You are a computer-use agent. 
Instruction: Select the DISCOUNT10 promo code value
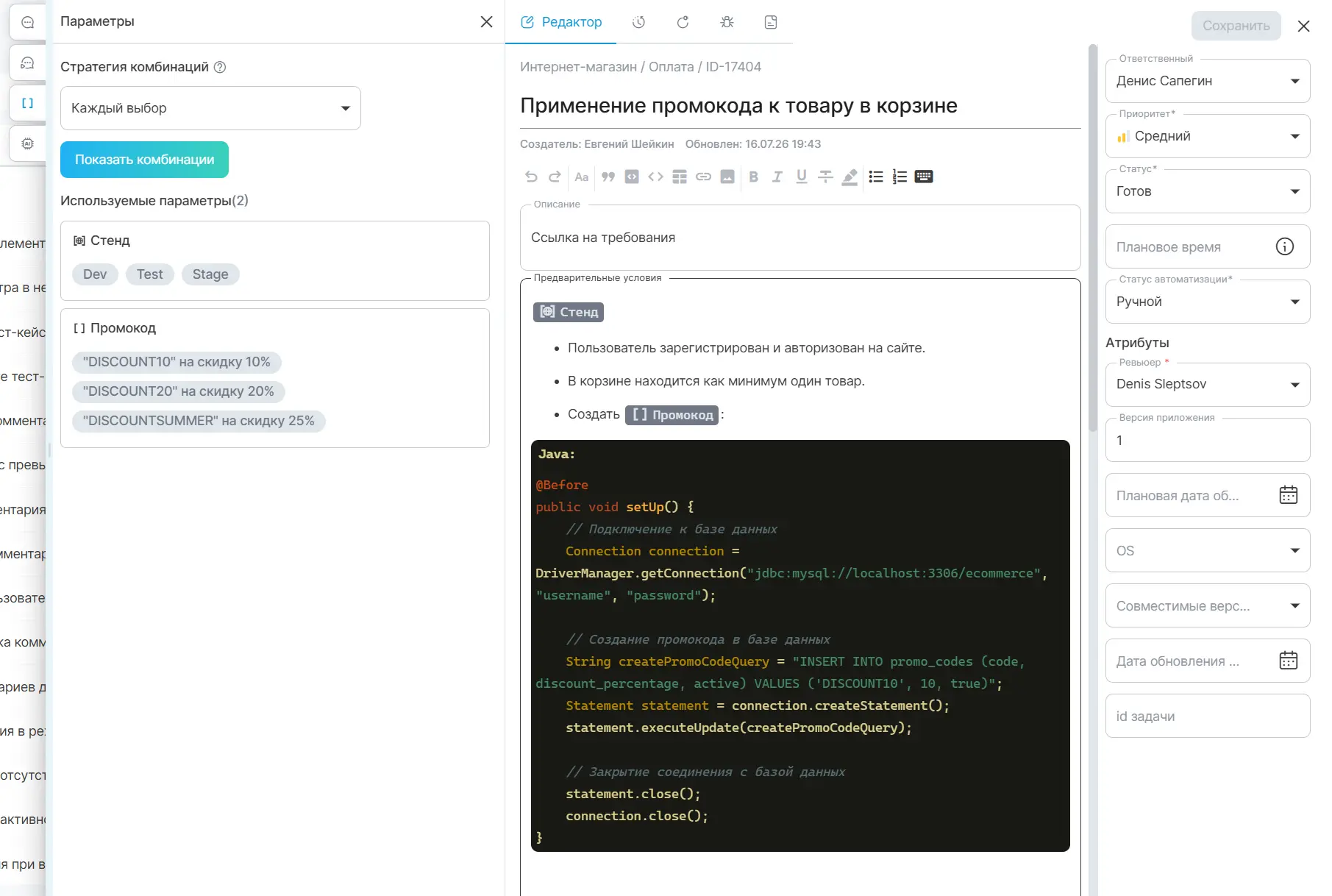point(177,362)
